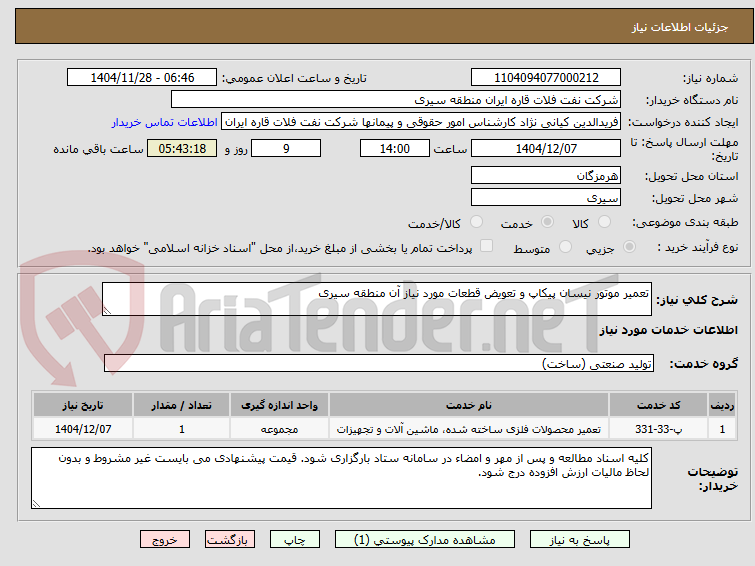This screenshot has height=566, width=755.
Task: Click the quantity cell in service row پ-33-331
Action: [x=182, y=429]
